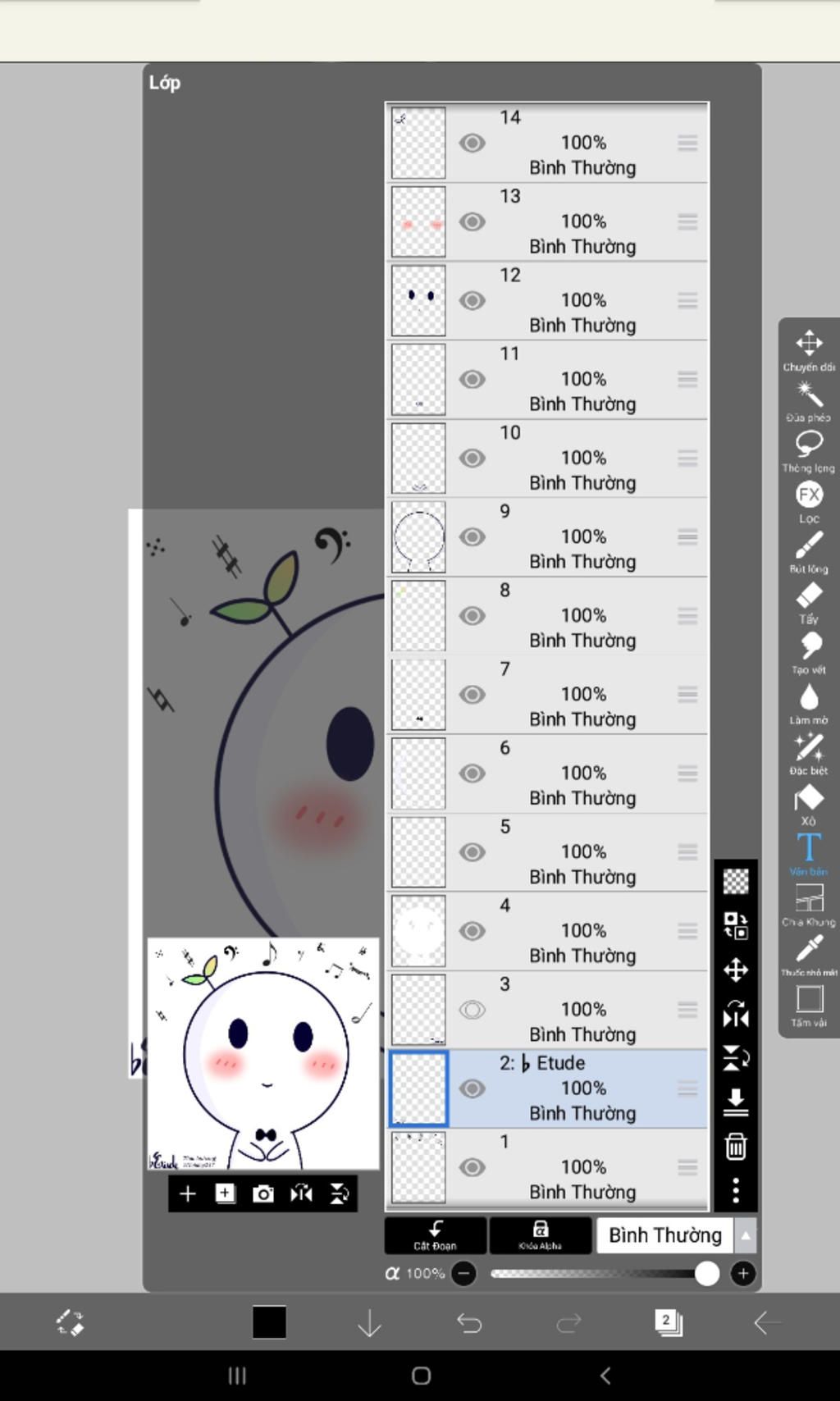840x1401 pixels.
Task: Click layer 10 reorder handle
Action: (x=687, y=459)
